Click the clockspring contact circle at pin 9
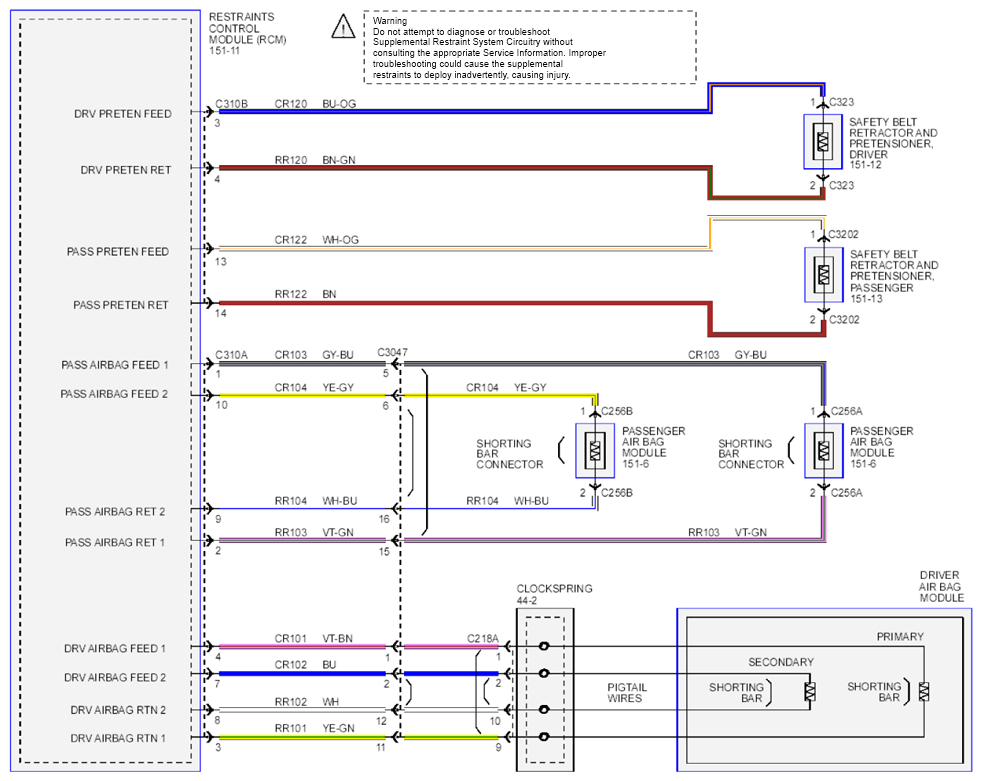Image resolution: width=982 pixels, height=781 pixels. coord(544,737)
